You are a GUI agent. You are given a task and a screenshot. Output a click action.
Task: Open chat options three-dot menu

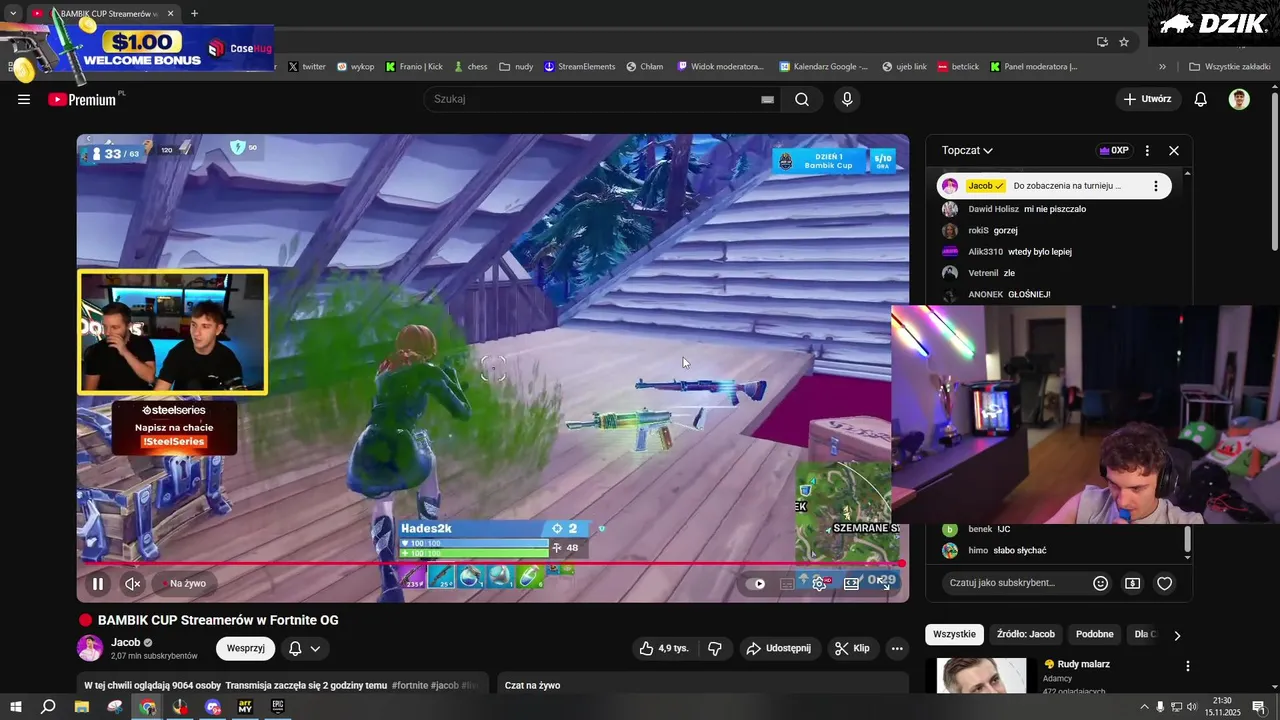pyautogui.click(x=1147, y=150)
